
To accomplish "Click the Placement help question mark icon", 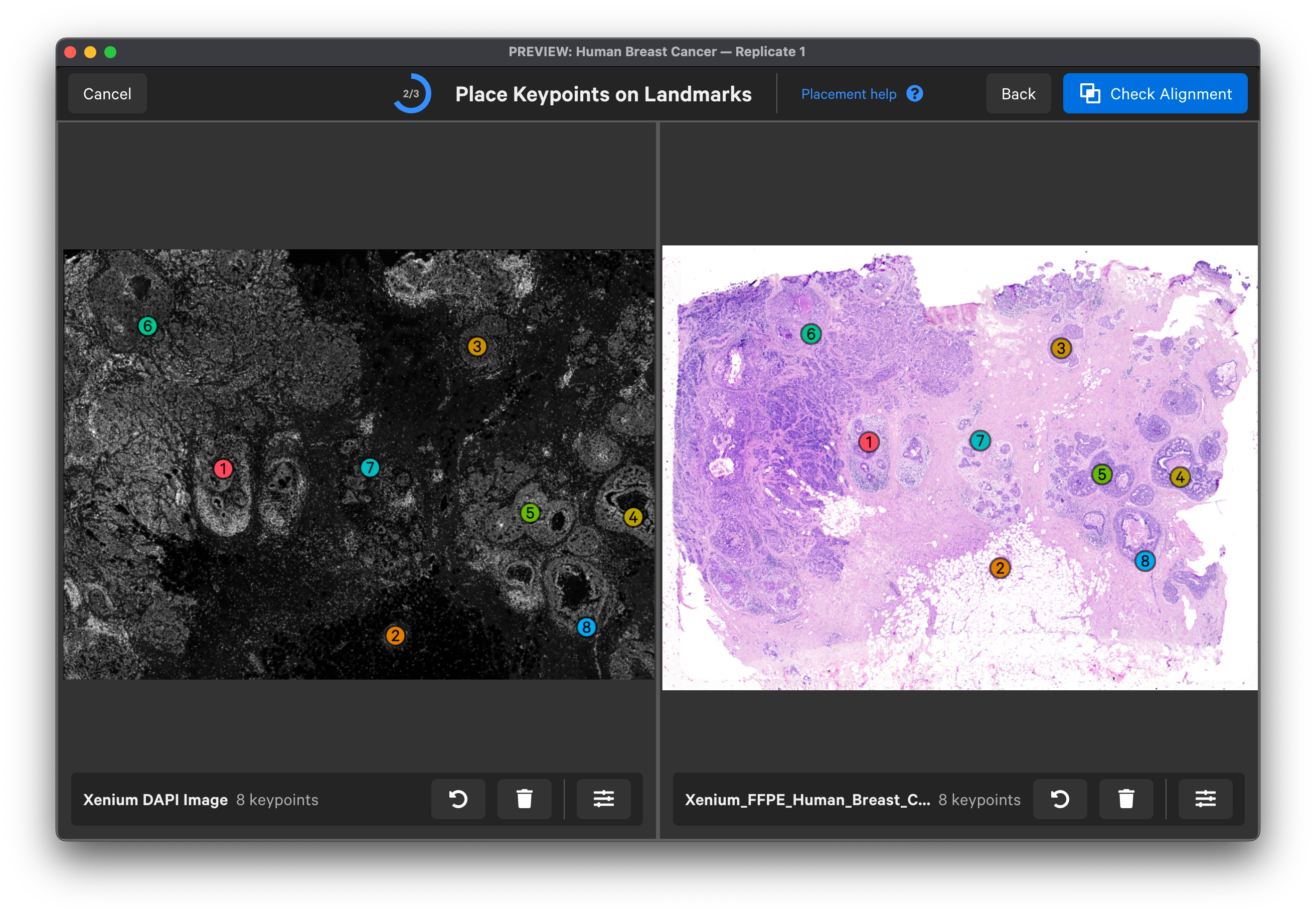I will click(x=915, y=93).
